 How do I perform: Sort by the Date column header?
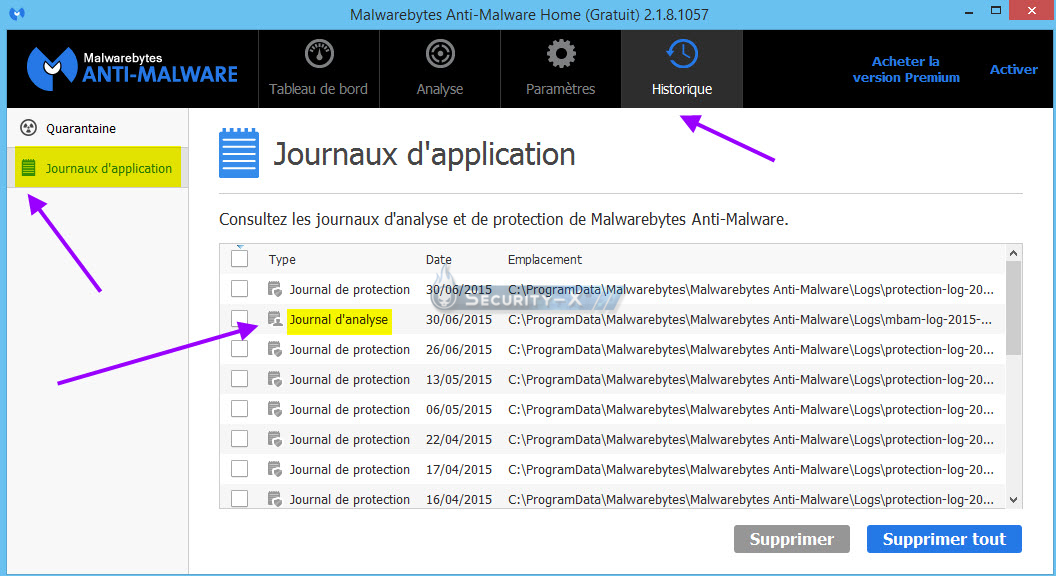438,259
